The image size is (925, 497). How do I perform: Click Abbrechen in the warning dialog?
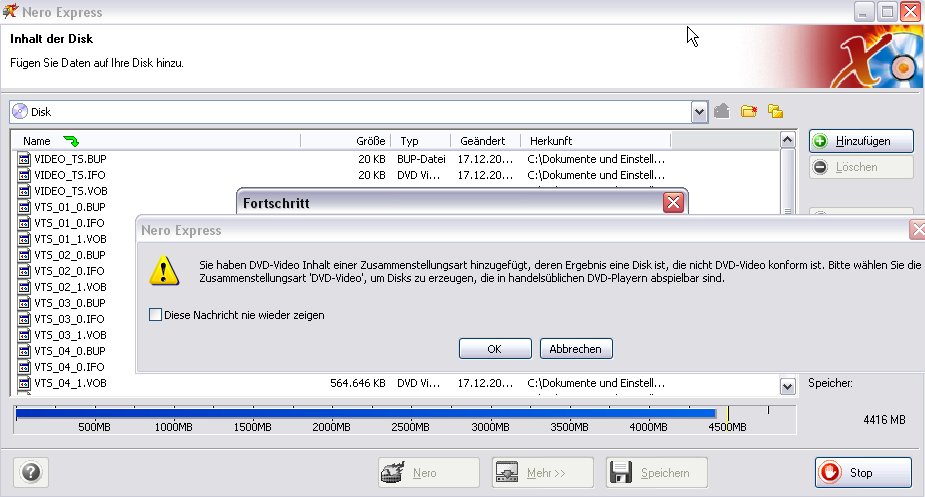[576, 349]
